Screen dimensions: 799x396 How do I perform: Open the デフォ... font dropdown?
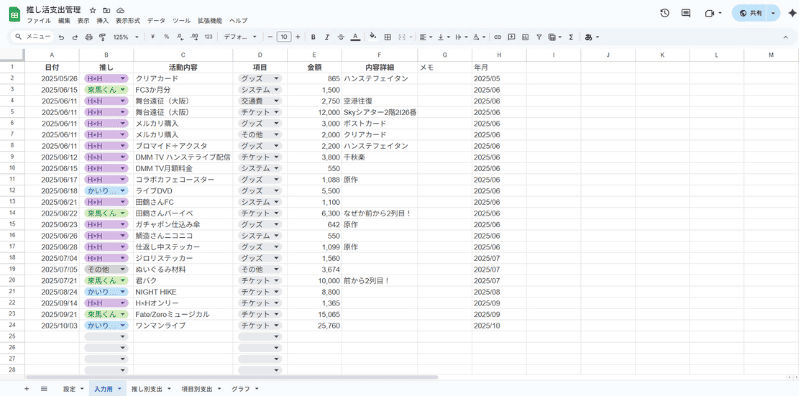point(240,37)
